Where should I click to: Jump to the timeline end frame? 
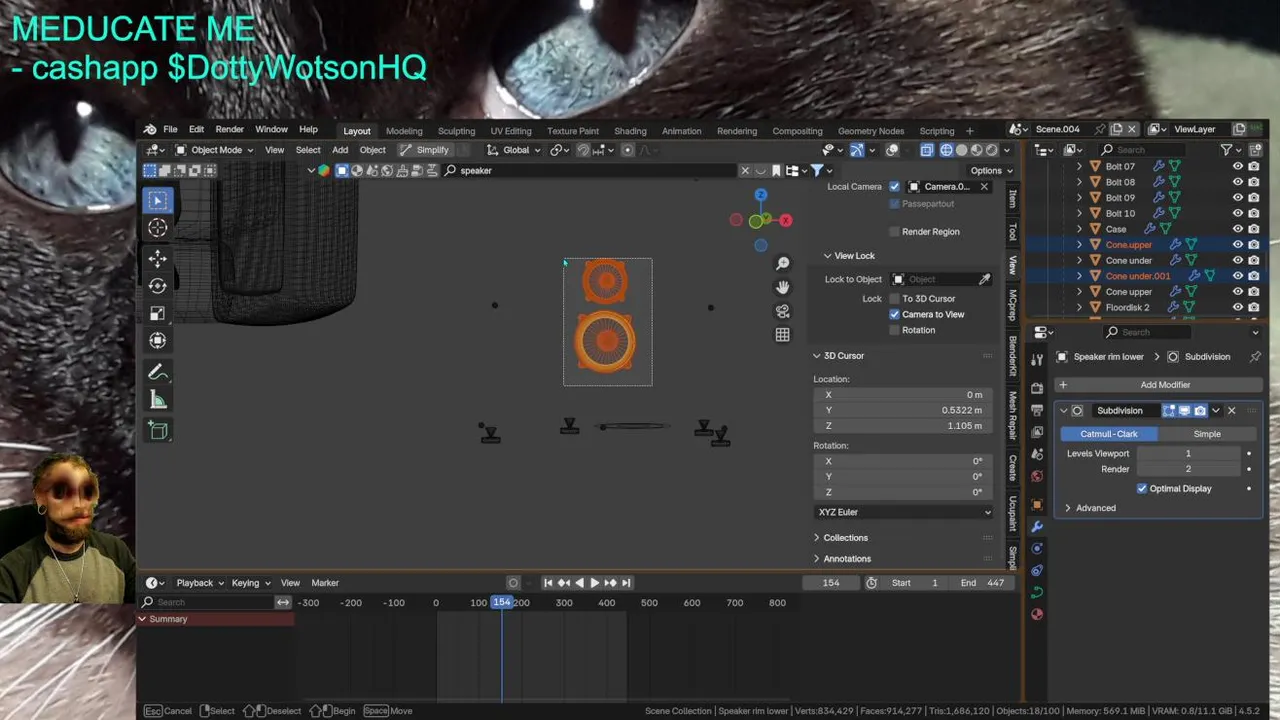[x=626, y=583]
